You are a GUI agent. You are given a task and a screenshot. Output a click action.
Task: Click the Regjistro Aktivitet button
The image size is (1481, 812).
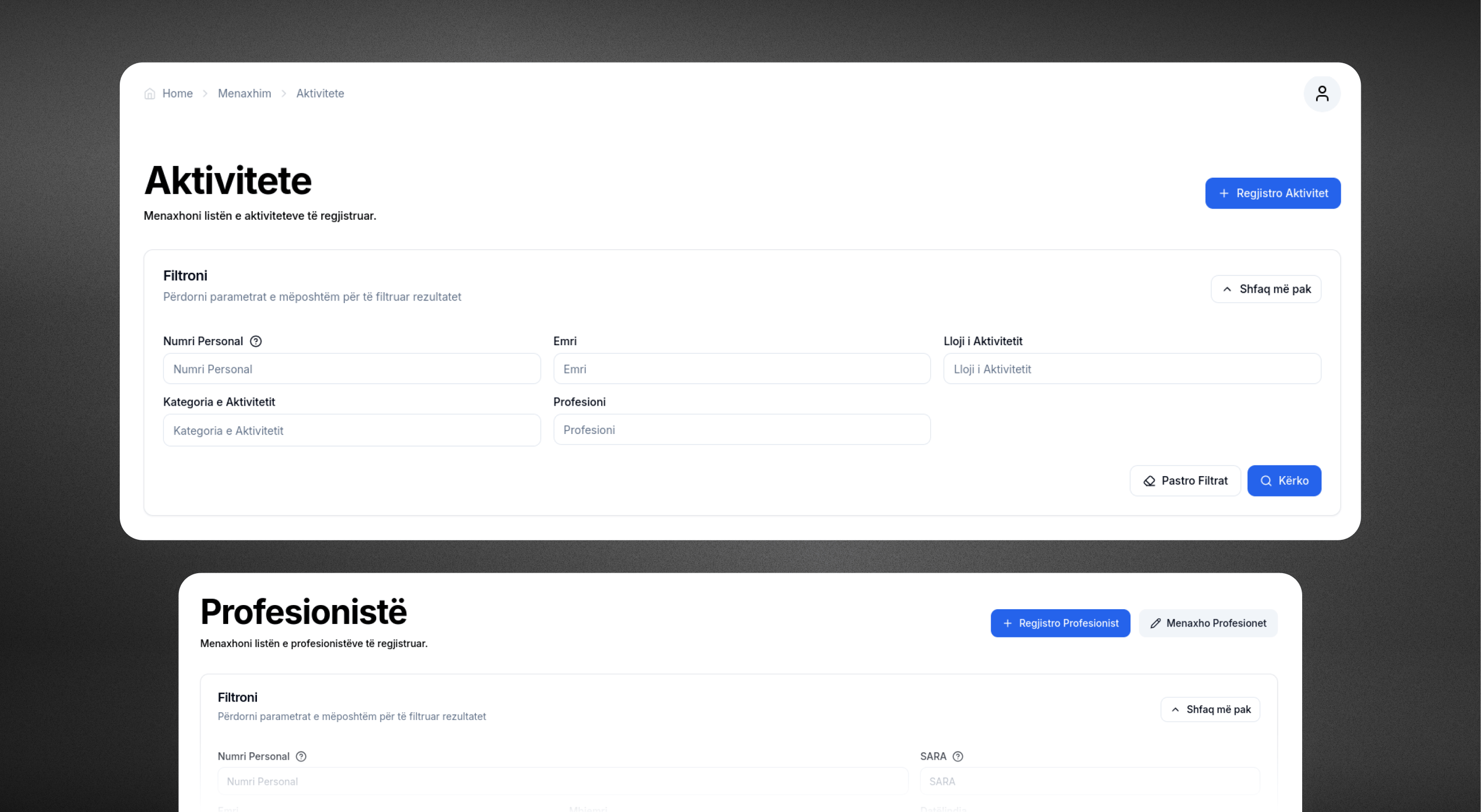(x=1273, y=193)
